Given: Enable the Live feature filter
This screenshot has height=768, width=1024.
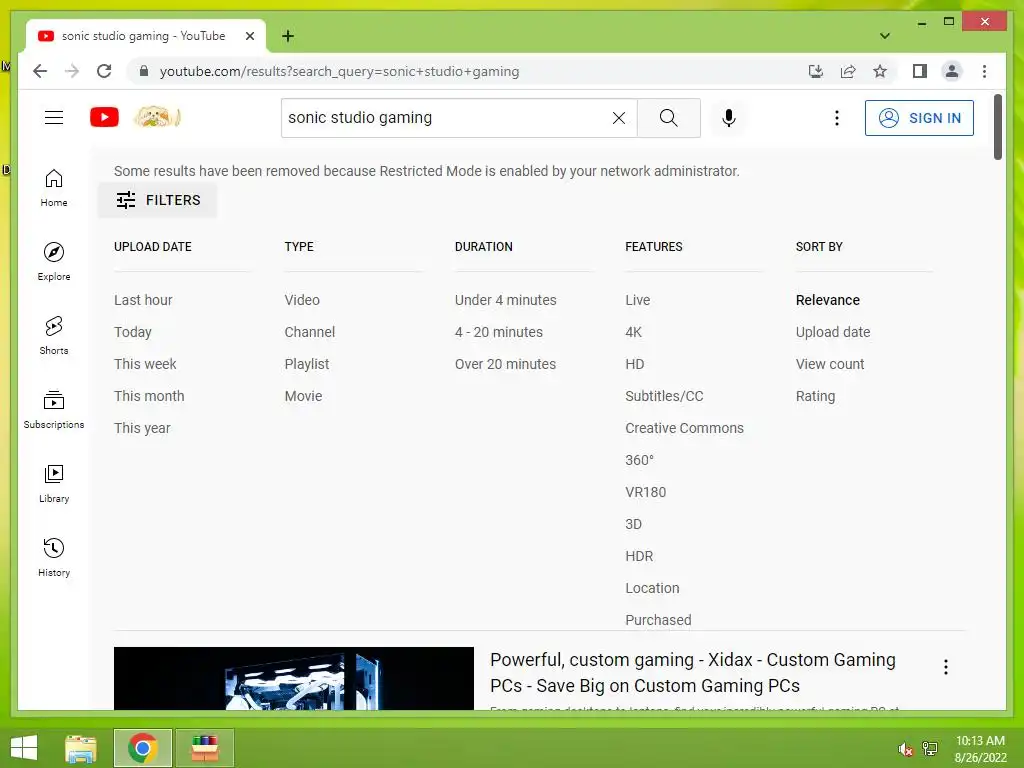Looking at the screenshot, I should click(637, 300).
